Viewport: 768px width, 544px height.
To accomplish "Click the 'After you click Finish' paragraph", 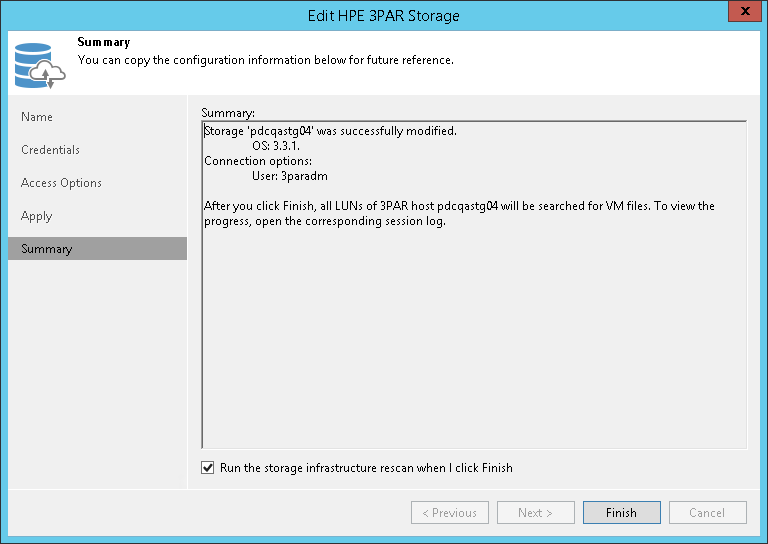I will [459, 213].
